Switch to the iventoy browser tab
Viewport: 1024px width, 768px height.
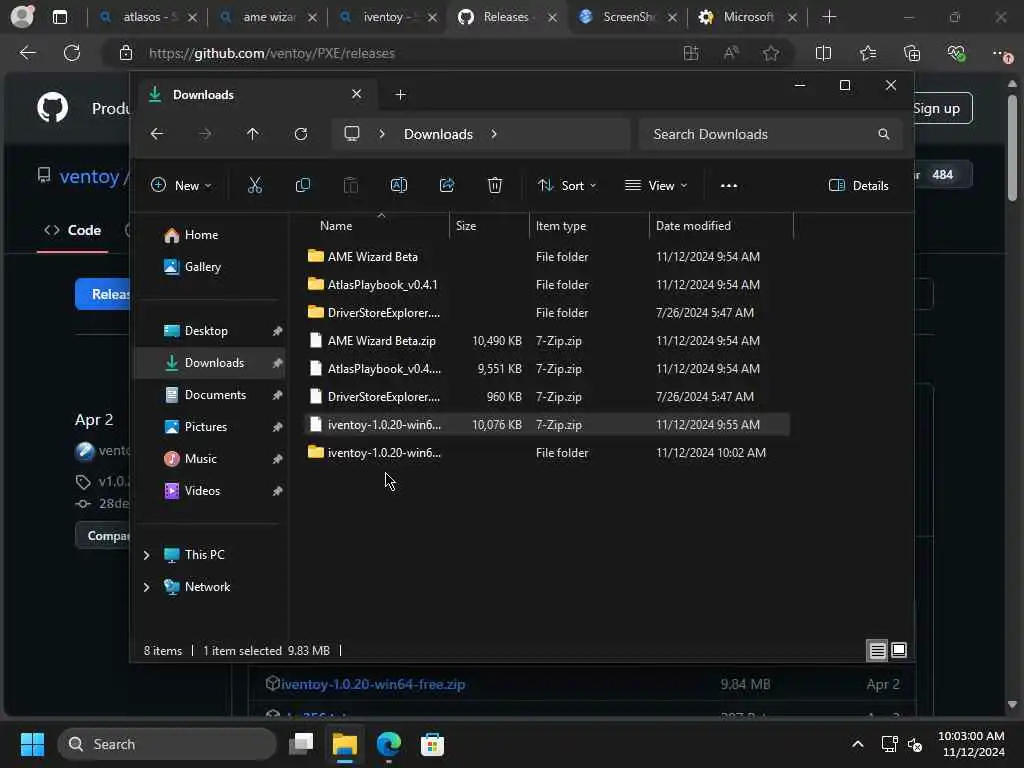click(388, 17)
